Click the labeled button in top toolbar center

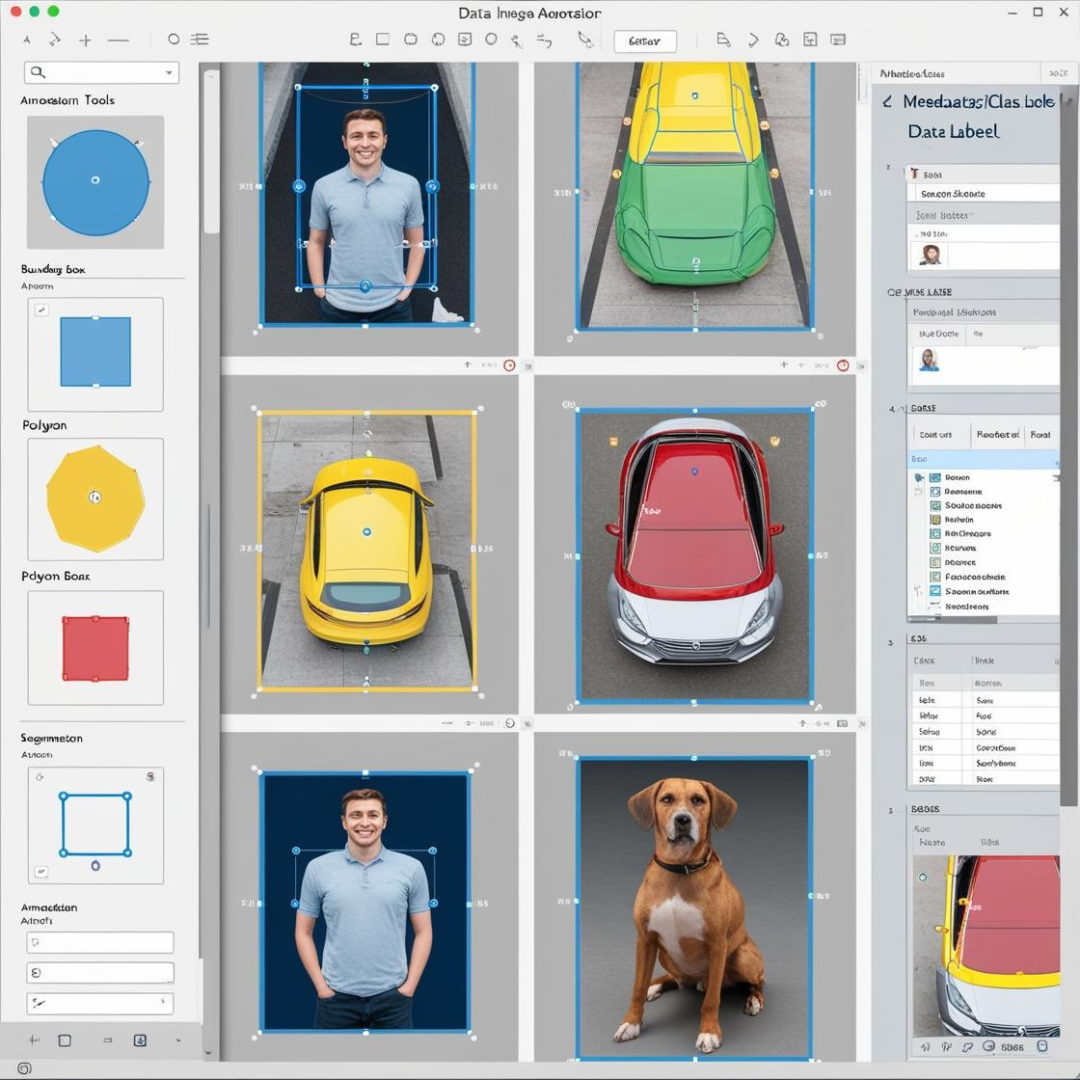(644, 41)
